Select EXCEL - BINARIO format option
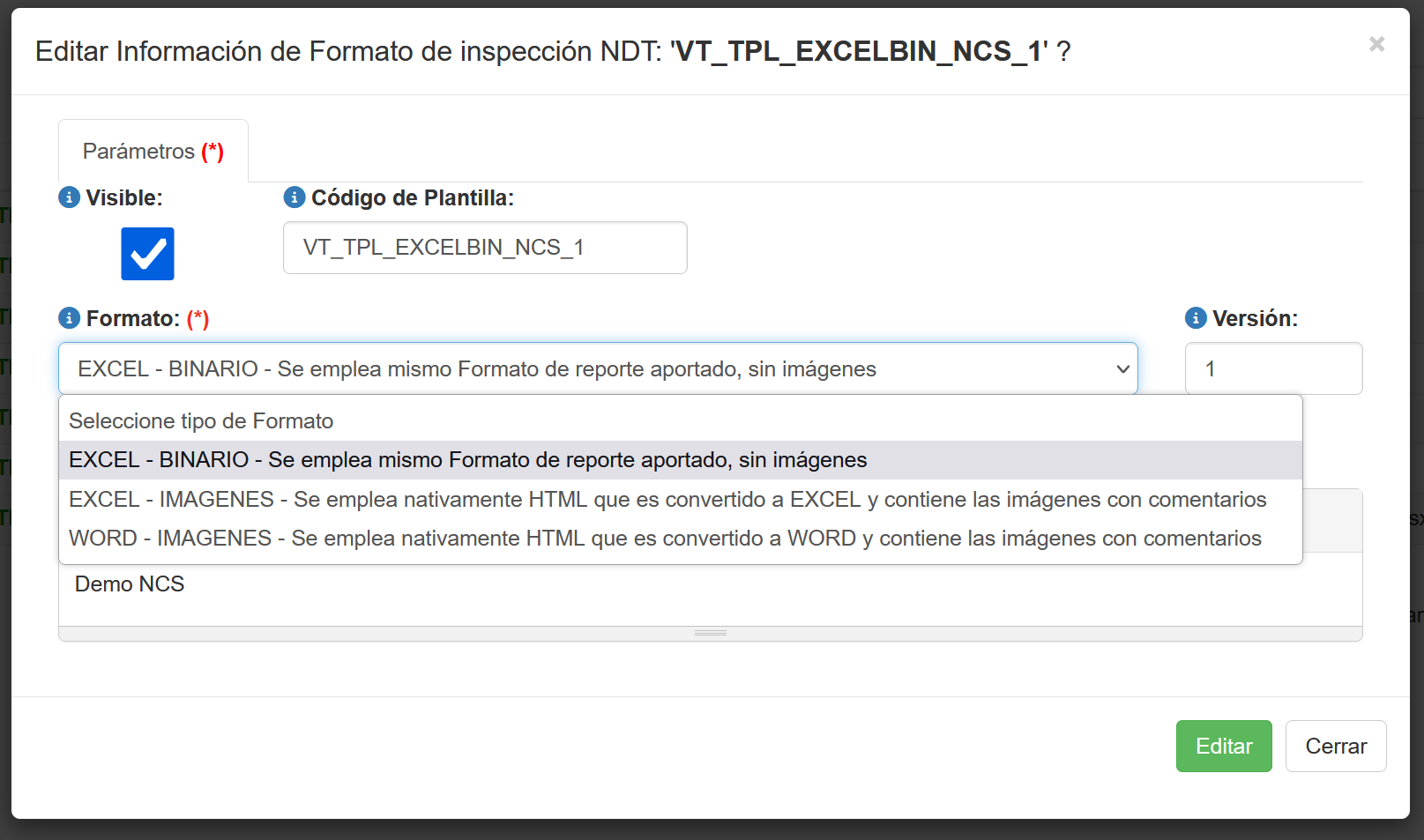Screen dimensions: 1424x840 [x=467, y=460]
